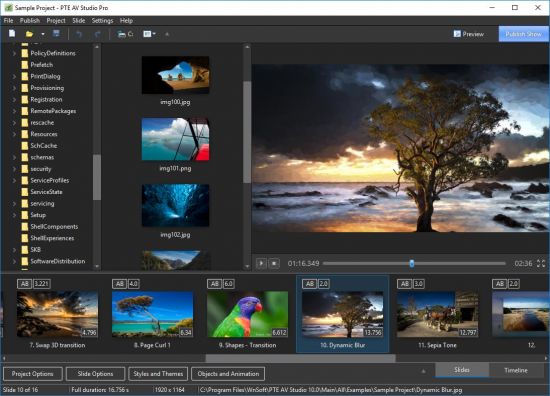Image resolution: width=550 pixels, height=396 pixels.
Task: Click the small triangle left of Slides tab
Action: click(423, 371)
